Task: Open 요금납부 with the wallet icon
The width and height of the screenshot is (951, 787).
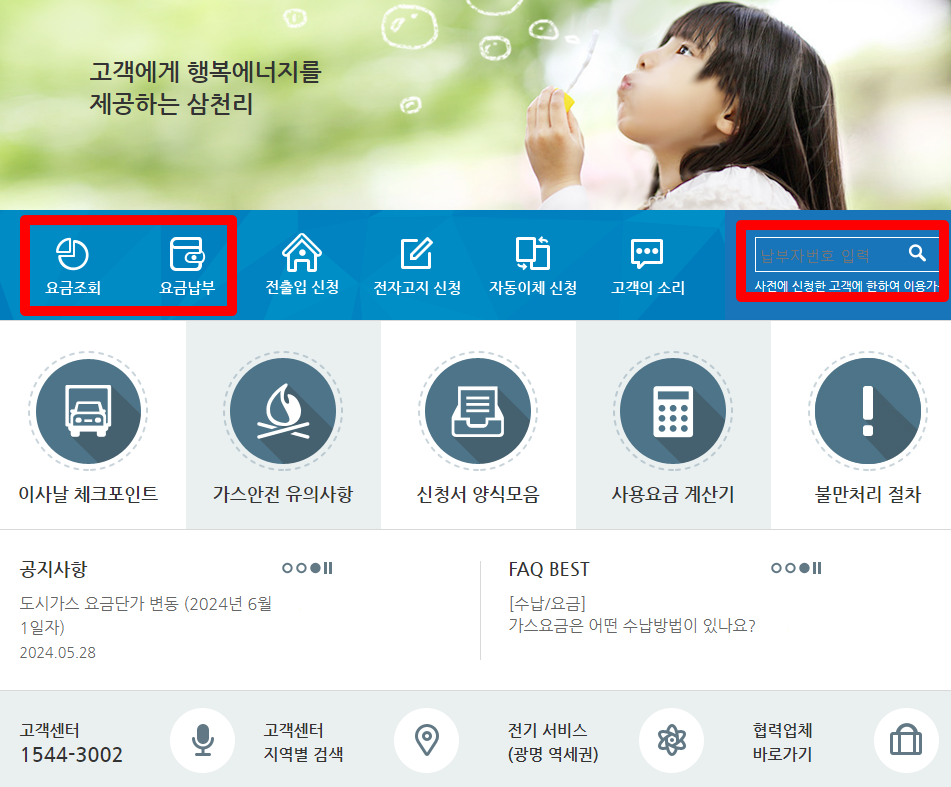Action: 189,253
